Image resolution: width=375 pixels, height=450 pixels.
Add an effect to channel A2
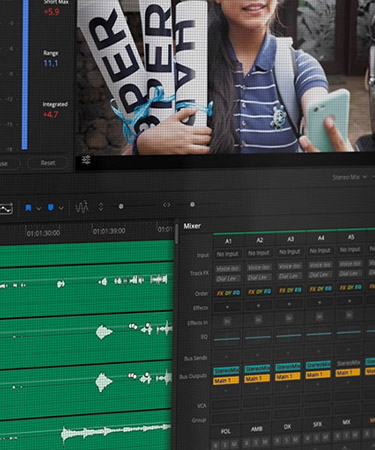[258, 305]
